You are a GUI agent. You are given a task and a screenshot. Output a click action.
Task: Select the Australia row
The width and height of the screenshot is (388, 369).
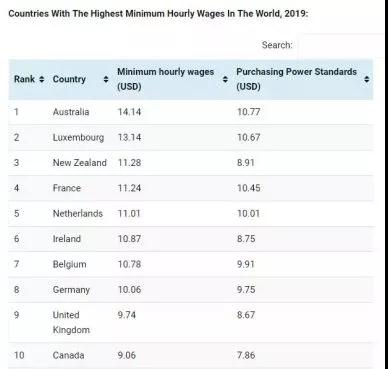click(191, 112)
